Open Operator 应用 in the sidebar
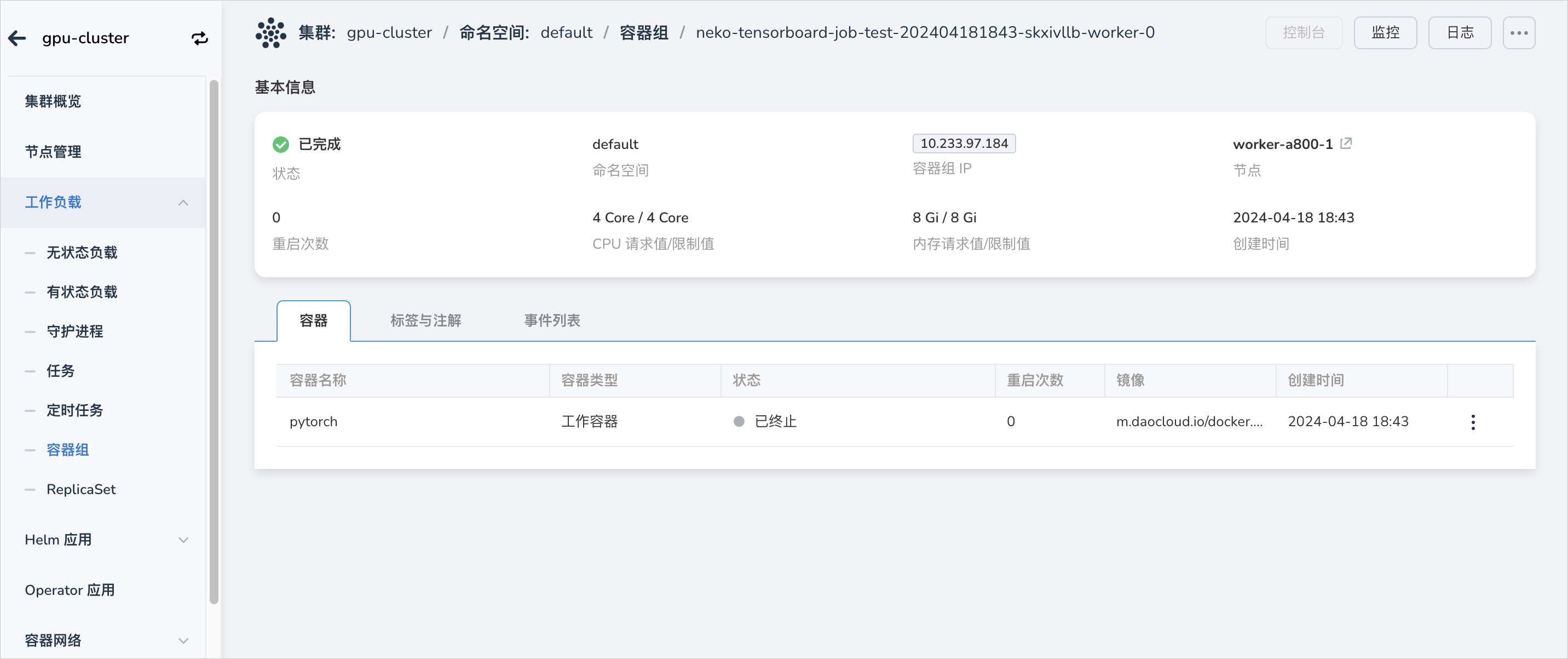The width and height of the screenshot is (1568, 659). tap(70, 590)
